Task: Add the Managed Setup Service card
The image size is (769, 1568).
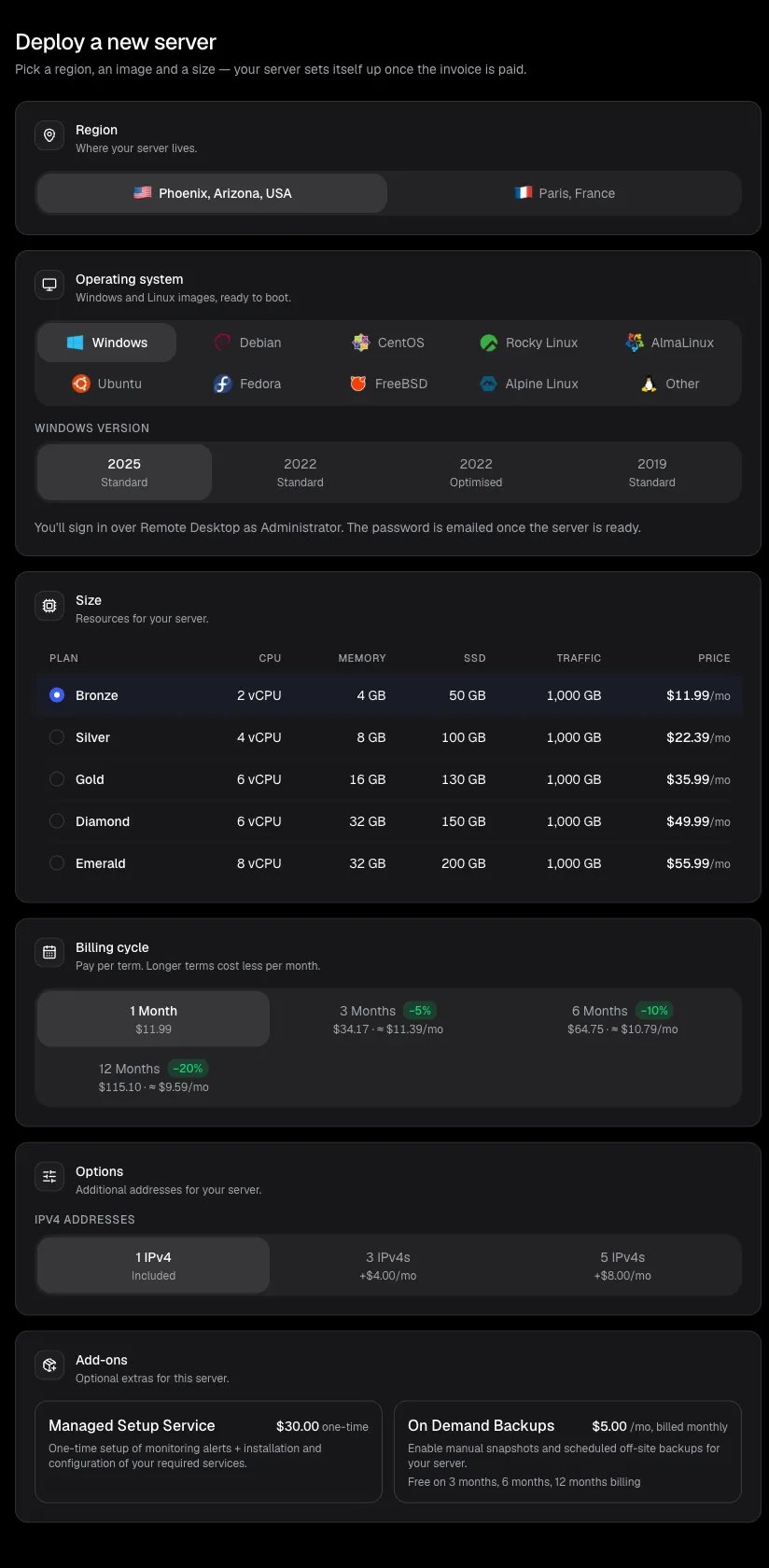Action: [x=208, y=1451]
